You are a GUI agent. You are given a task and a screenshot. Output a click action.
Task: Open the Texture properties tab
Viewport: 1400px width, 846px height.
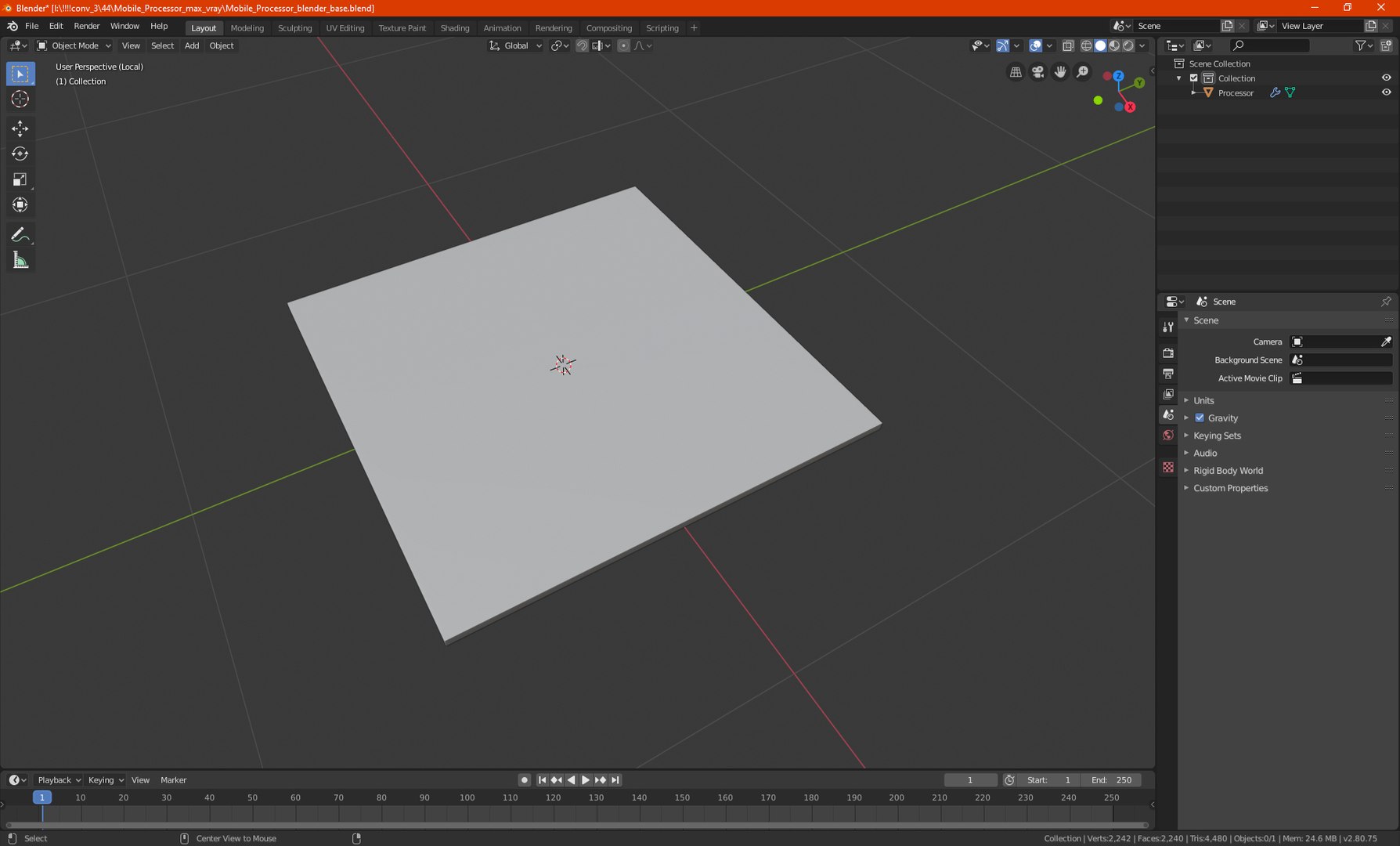pos(1168,467)
